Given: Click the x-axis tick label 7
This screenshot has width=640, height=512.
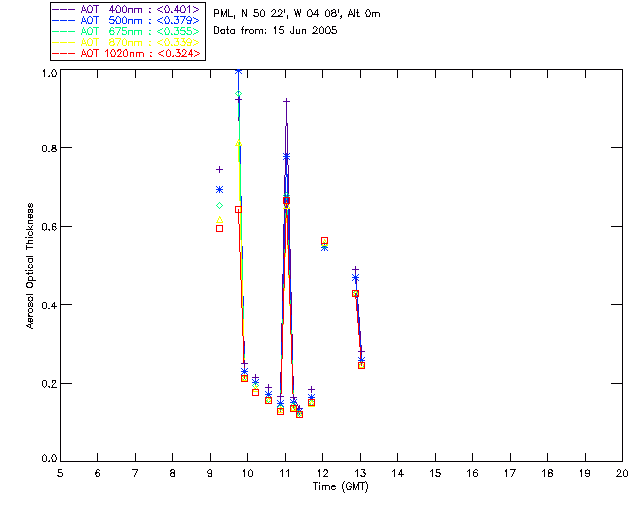Looking at the screenshot, I should click(135, 473).
